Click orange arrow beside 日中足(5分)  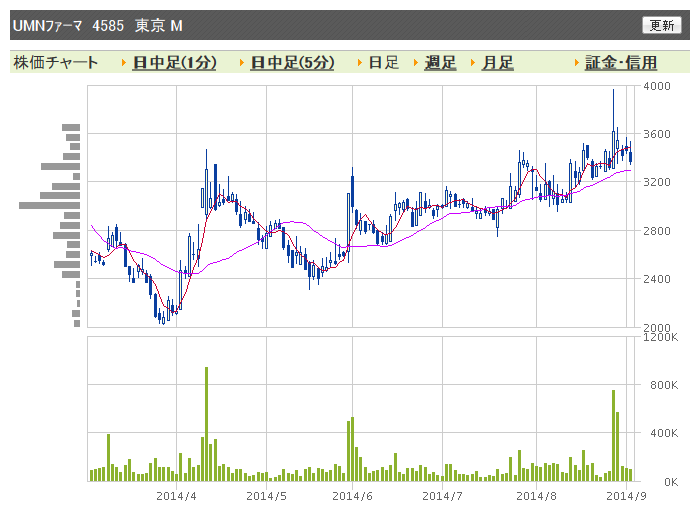[x=242, y=63]
